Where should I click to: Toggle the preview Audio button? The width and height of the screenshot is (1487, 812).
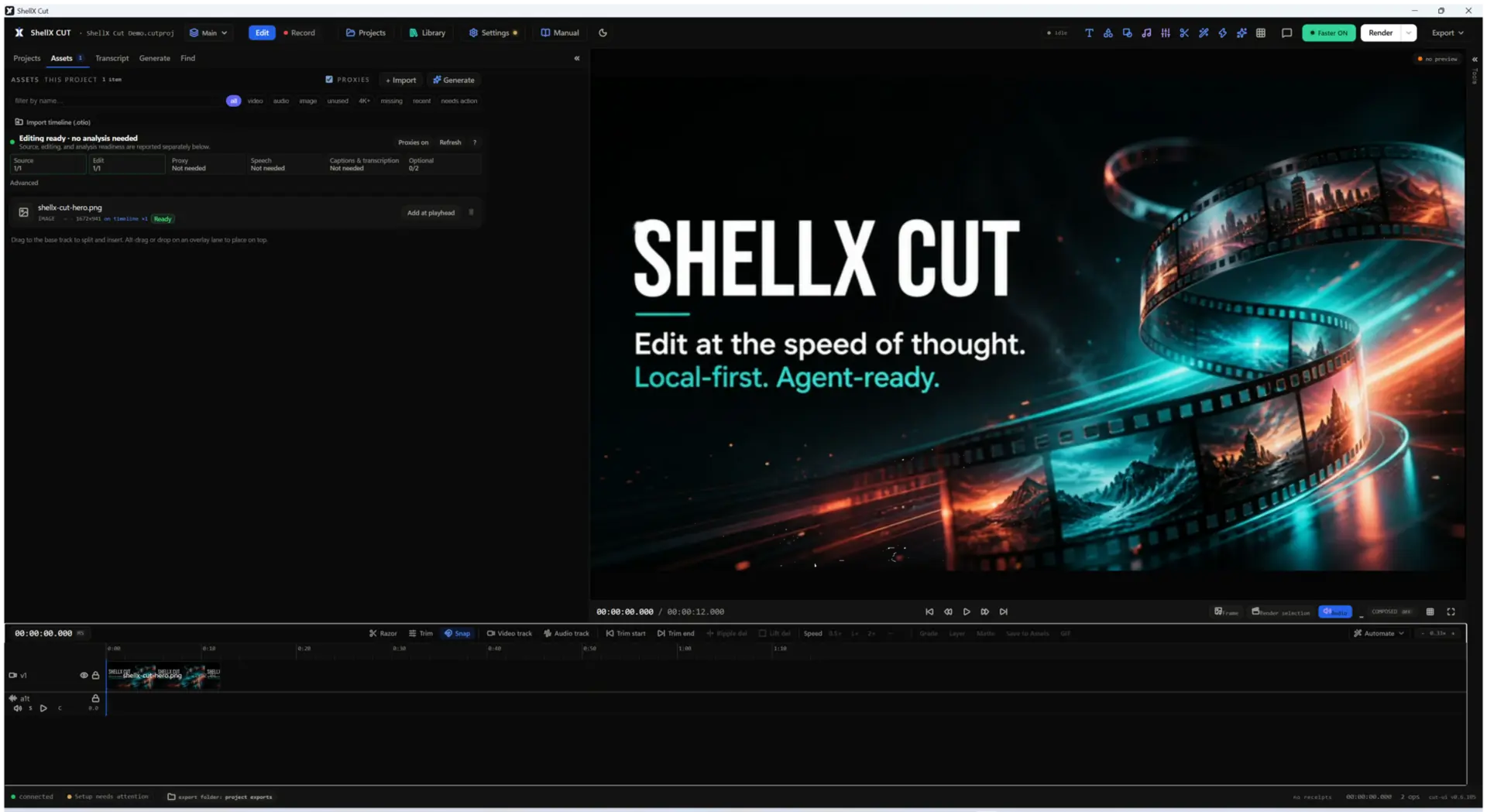click(1334, 612)
